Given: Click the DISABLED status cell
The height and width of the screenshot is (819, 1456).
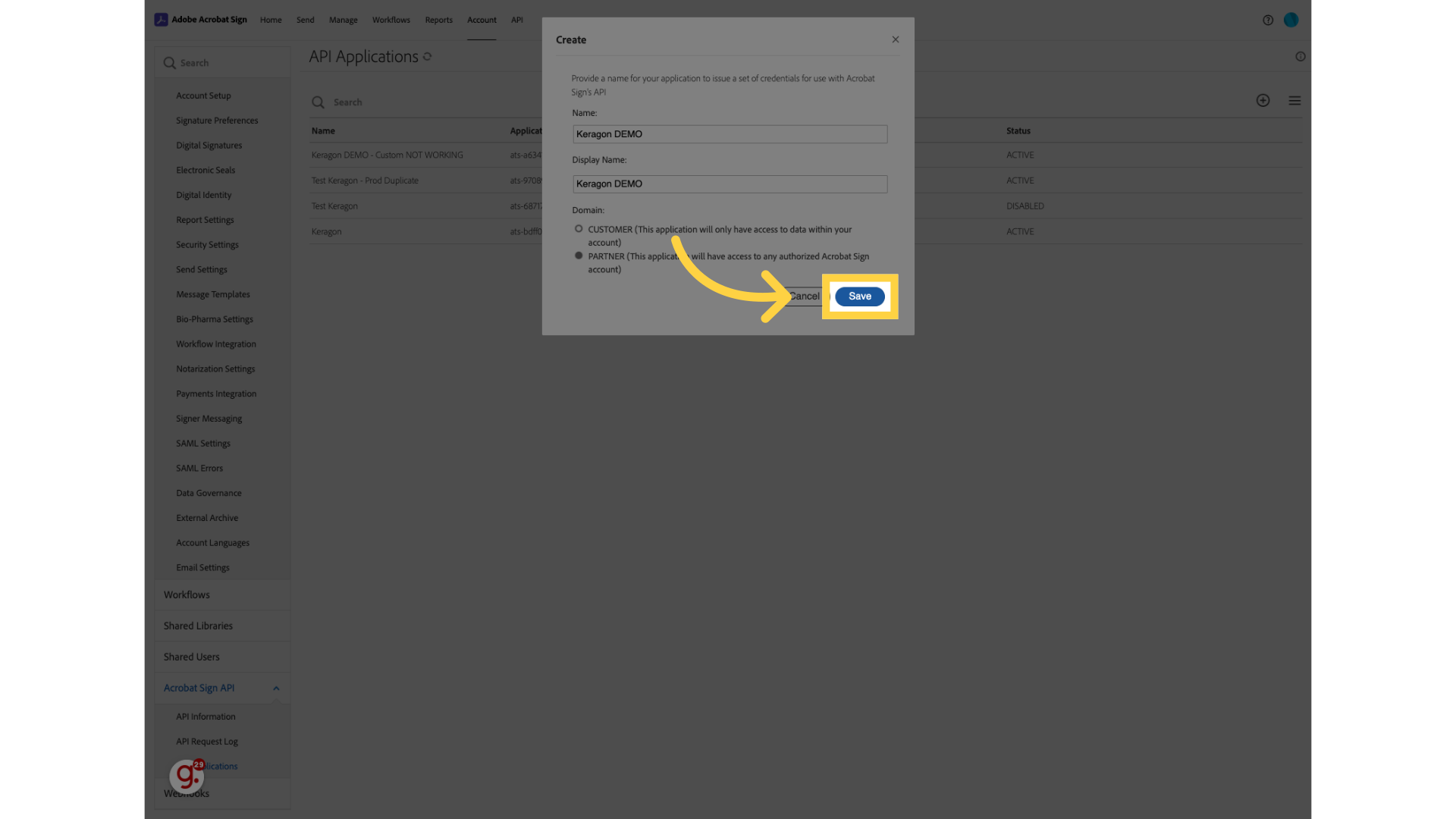Looking at the screenshot, I should [1025, 206].
